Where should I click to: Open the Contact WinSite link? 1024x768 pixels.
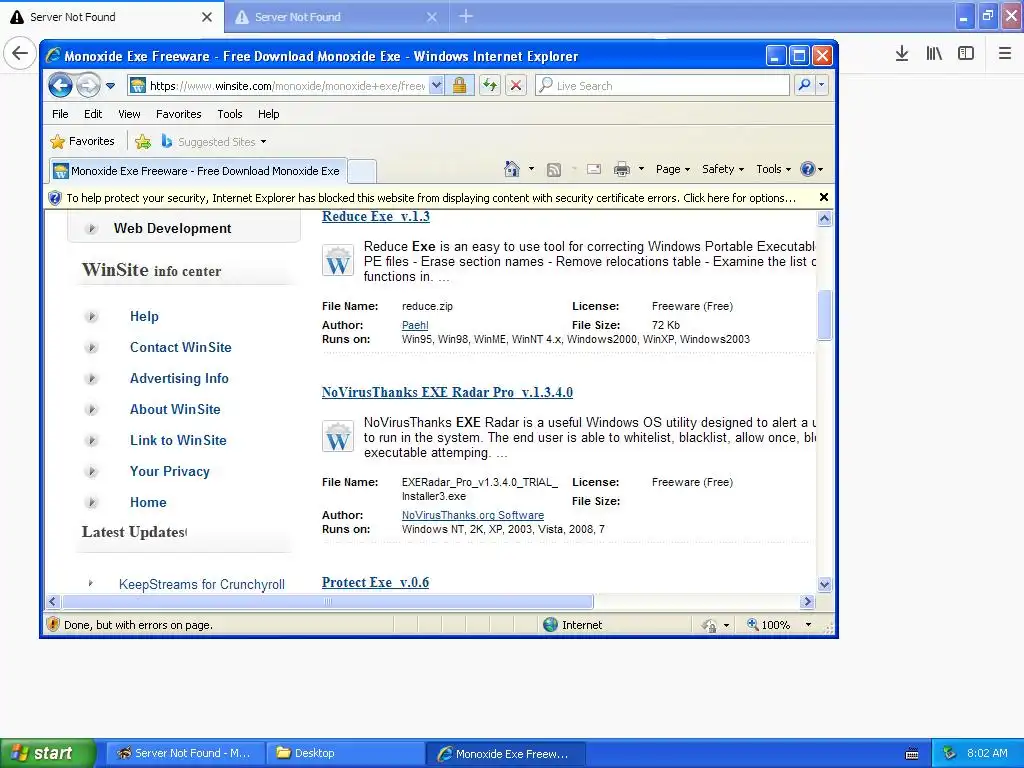coord(180,347)
